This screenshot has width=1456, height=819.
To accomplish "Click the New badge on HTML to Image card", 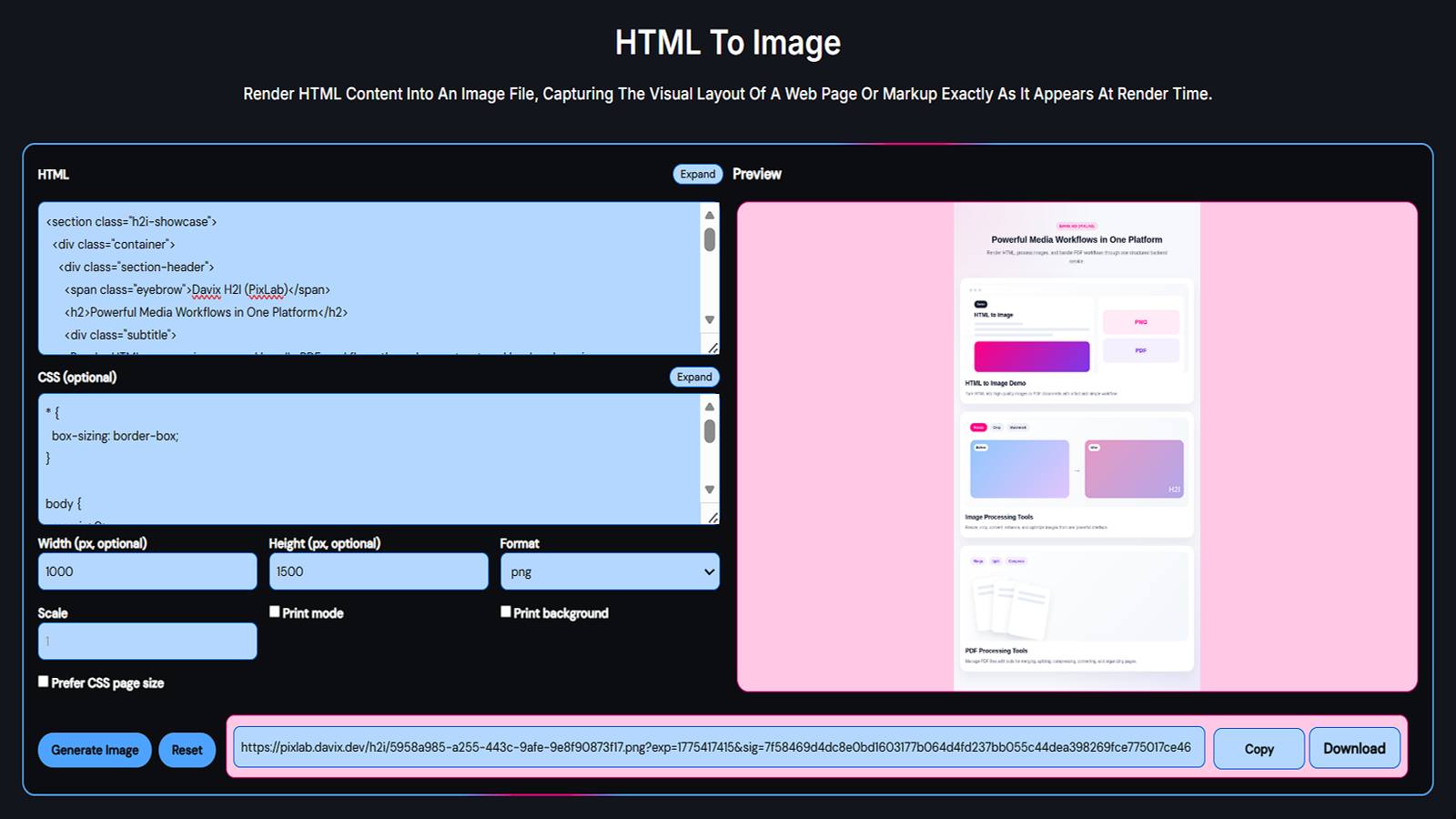I will coord(980,304).
